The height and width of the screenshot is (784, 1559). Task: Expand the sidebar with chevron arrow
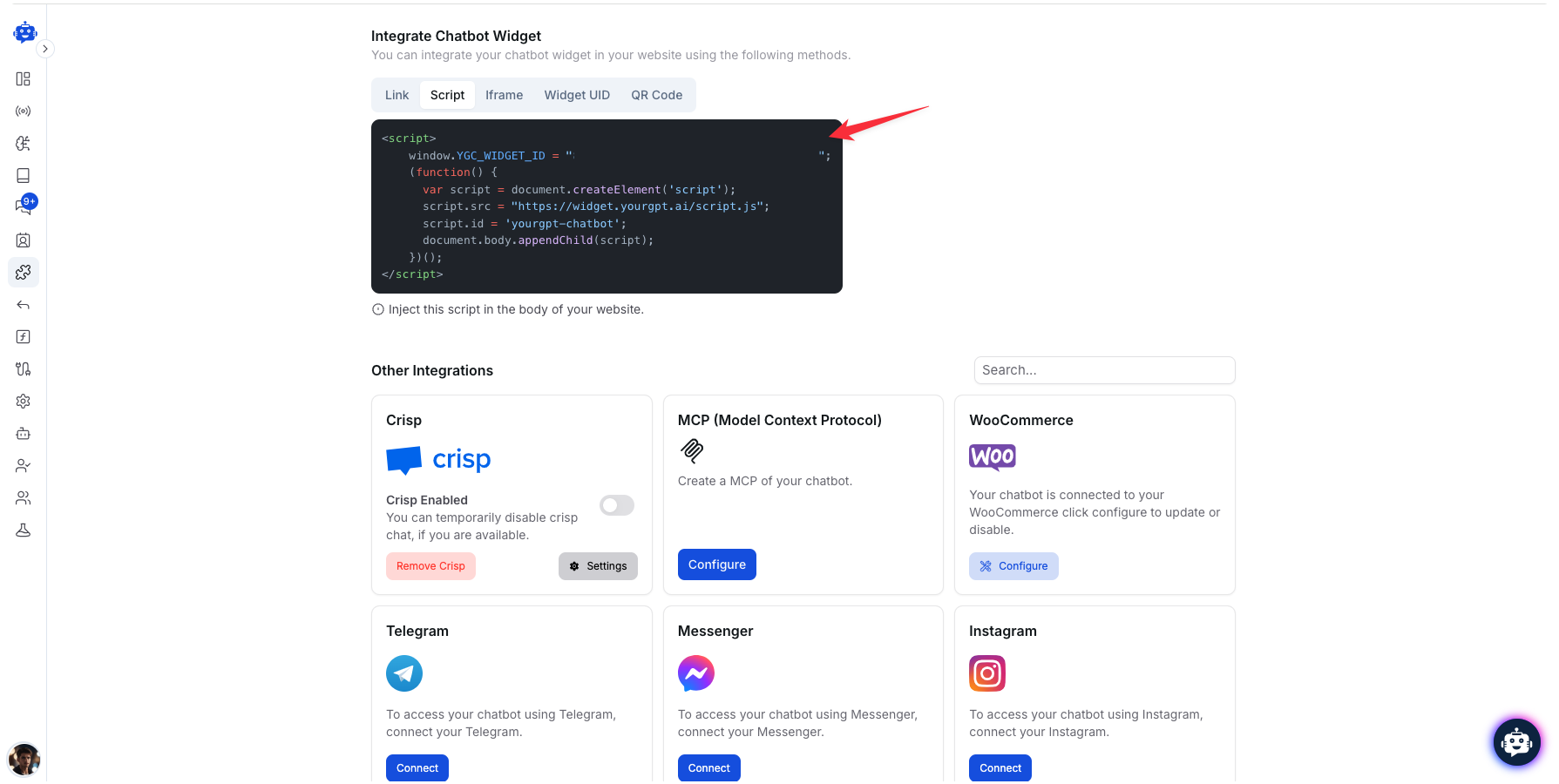(x=45, y=49)
